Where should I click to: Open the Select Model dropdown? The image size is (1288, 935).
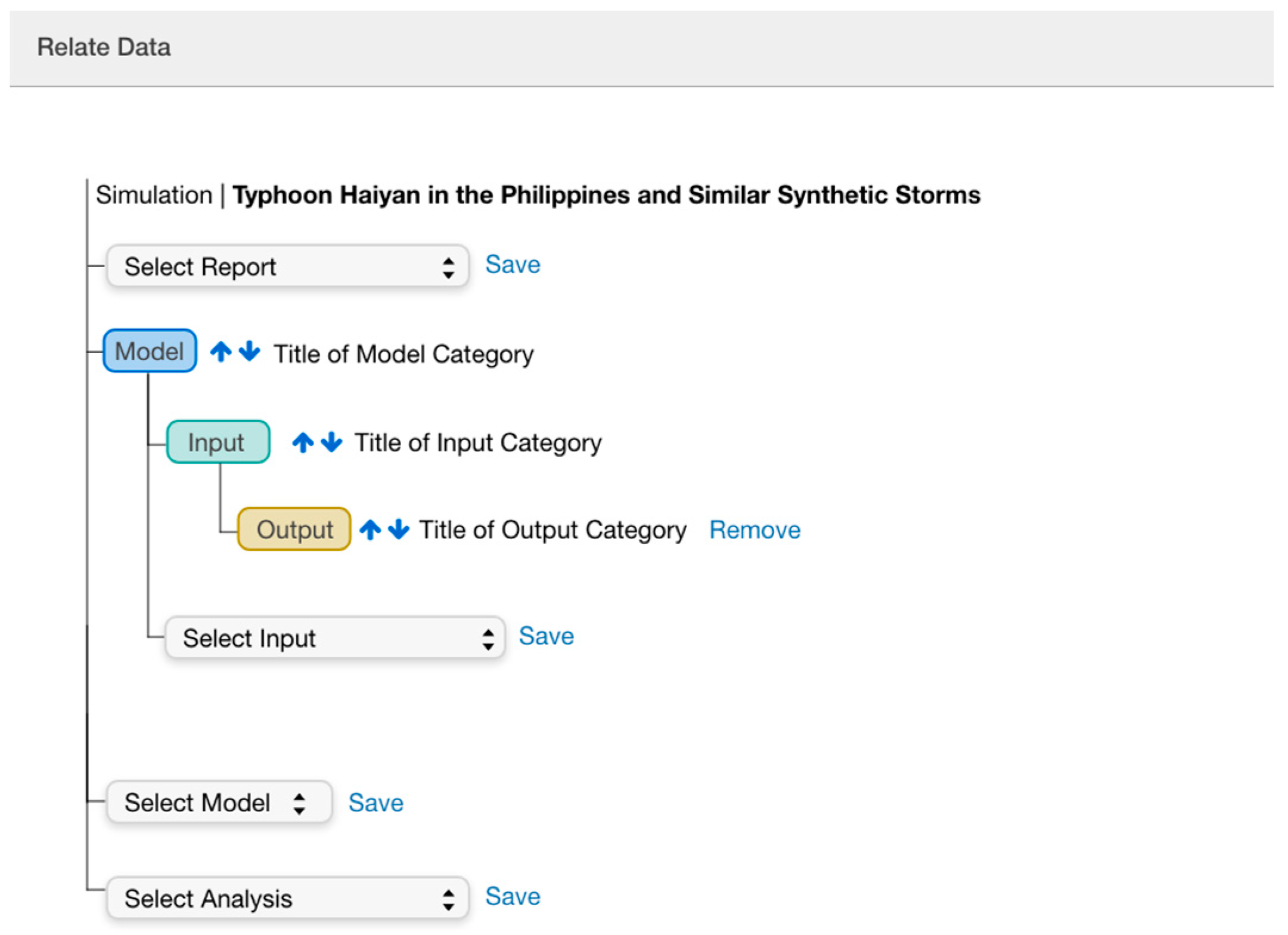[219, 803]
